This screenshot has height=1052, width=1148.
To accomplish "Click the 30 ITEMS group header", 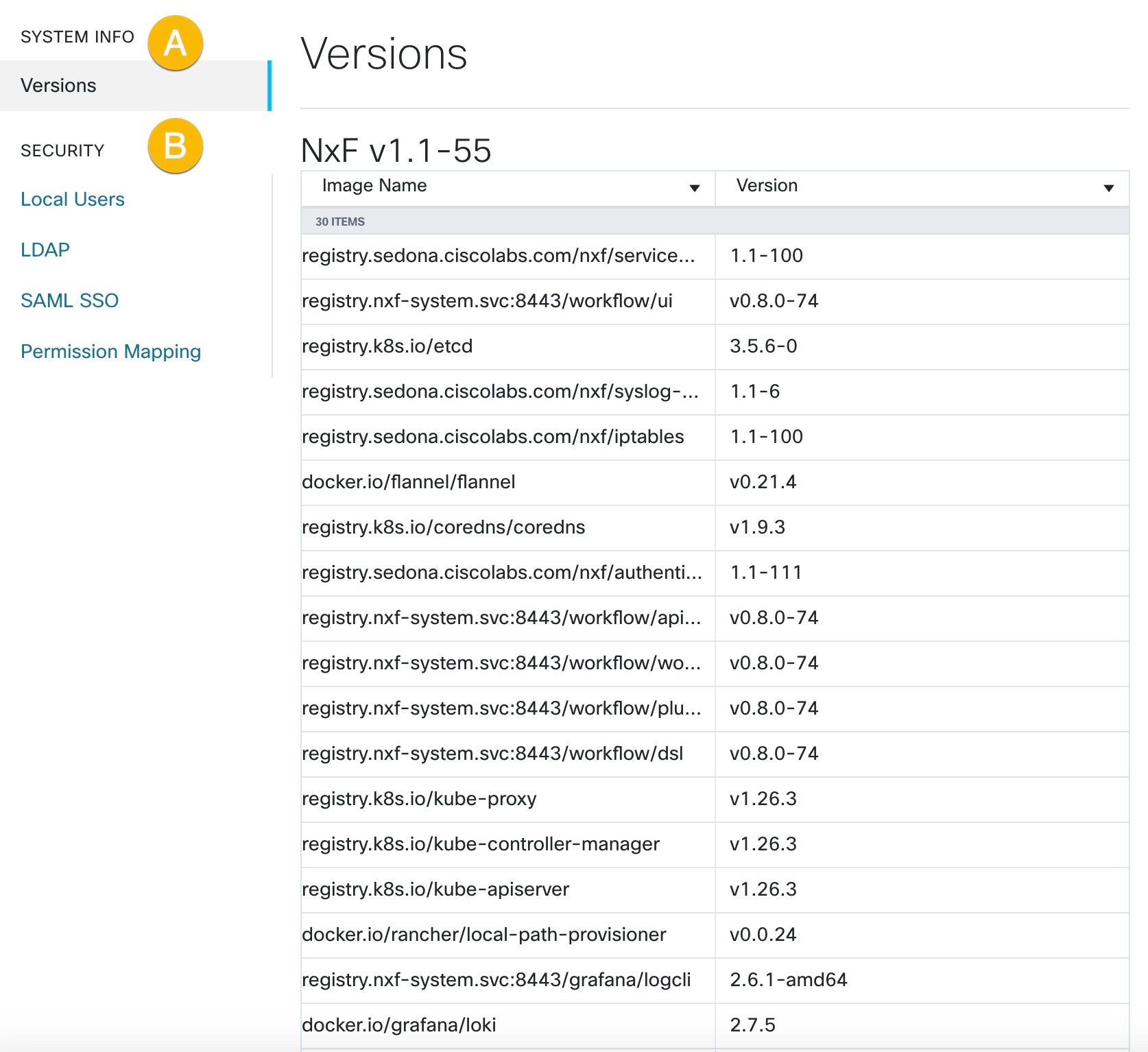I will (340, 221).
